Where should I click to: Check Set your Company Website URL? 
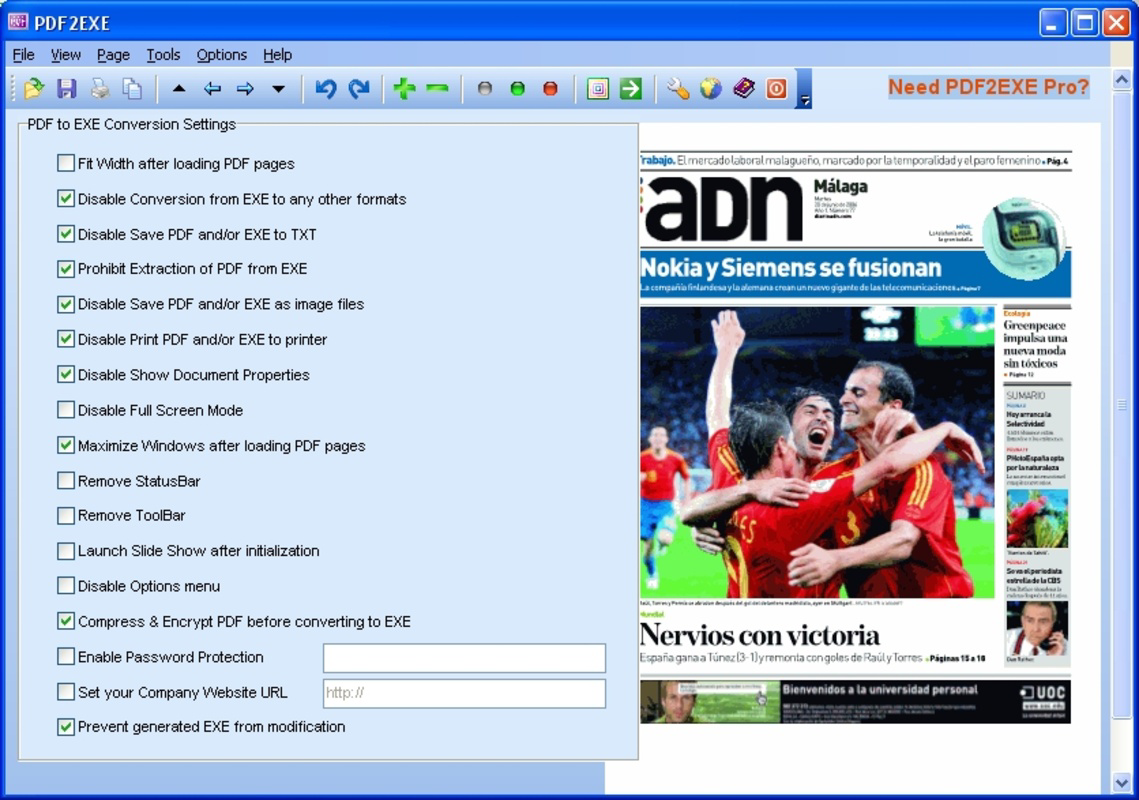pos(65,692)
